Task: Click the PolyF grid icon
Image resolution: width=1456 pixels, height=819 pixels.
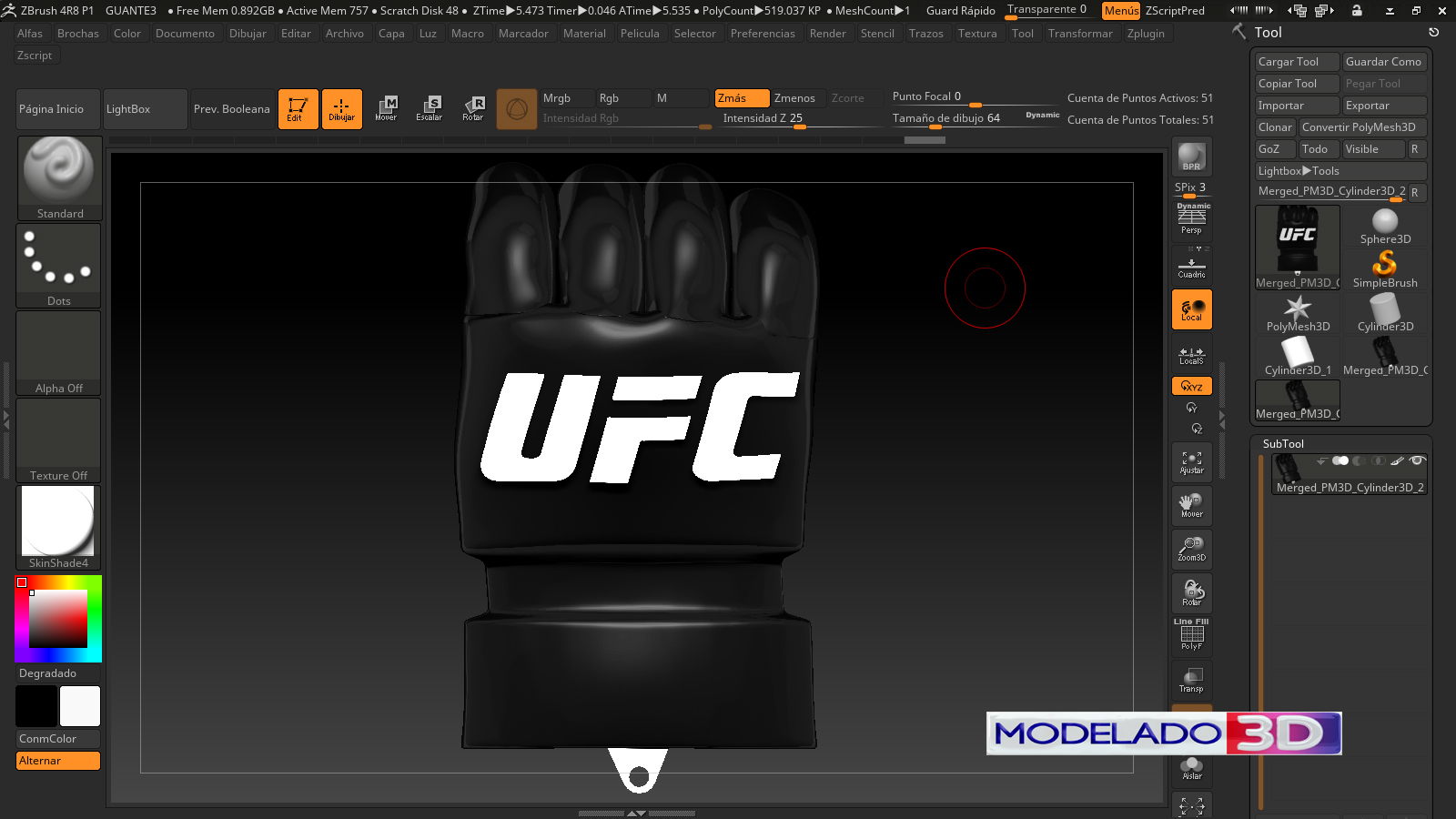Action: click(1191, 636)
